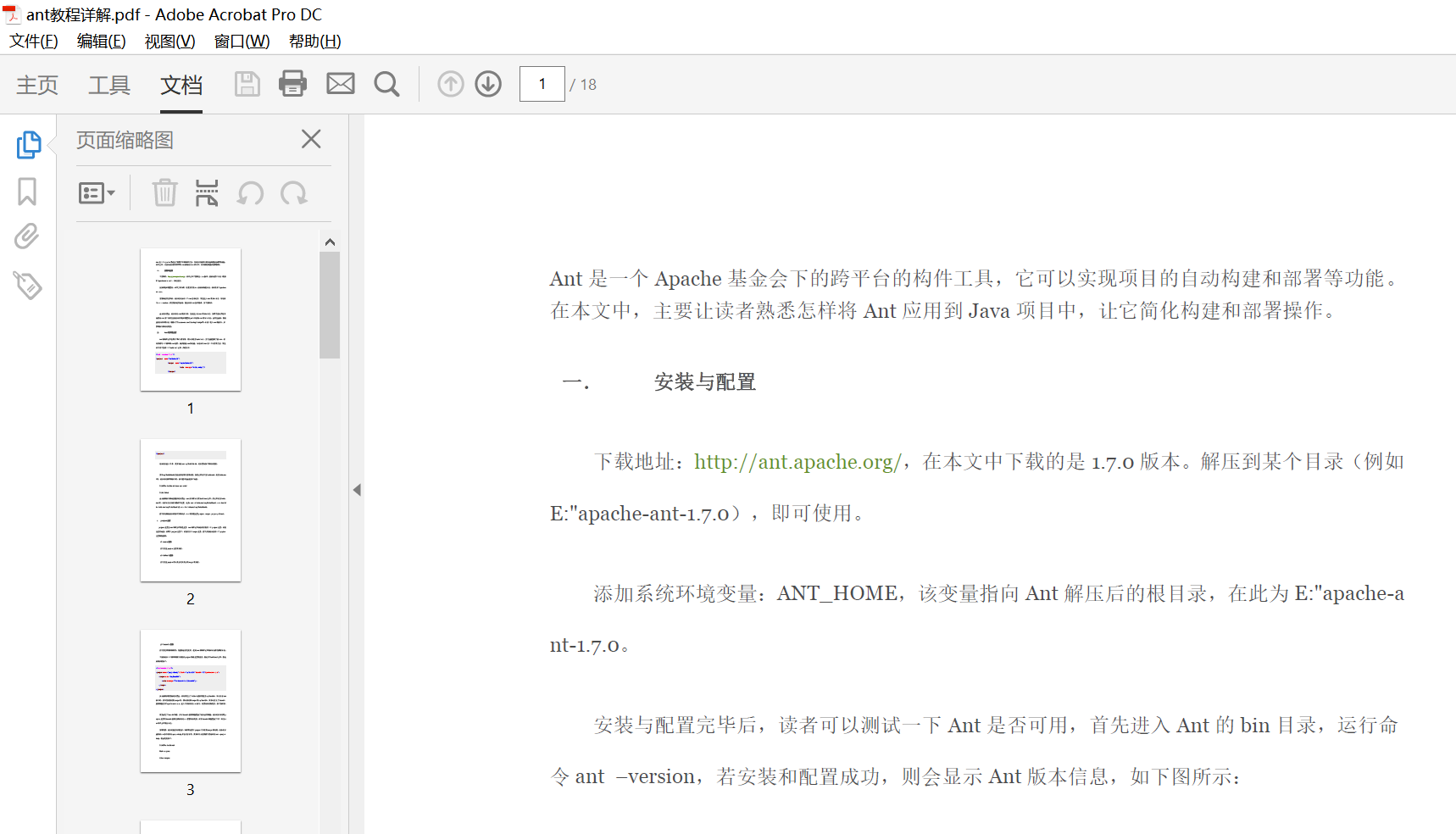Switch to the 工具 tab
Image resolution: width=1456 pixels, height=834 pixels.
point(109,85)
